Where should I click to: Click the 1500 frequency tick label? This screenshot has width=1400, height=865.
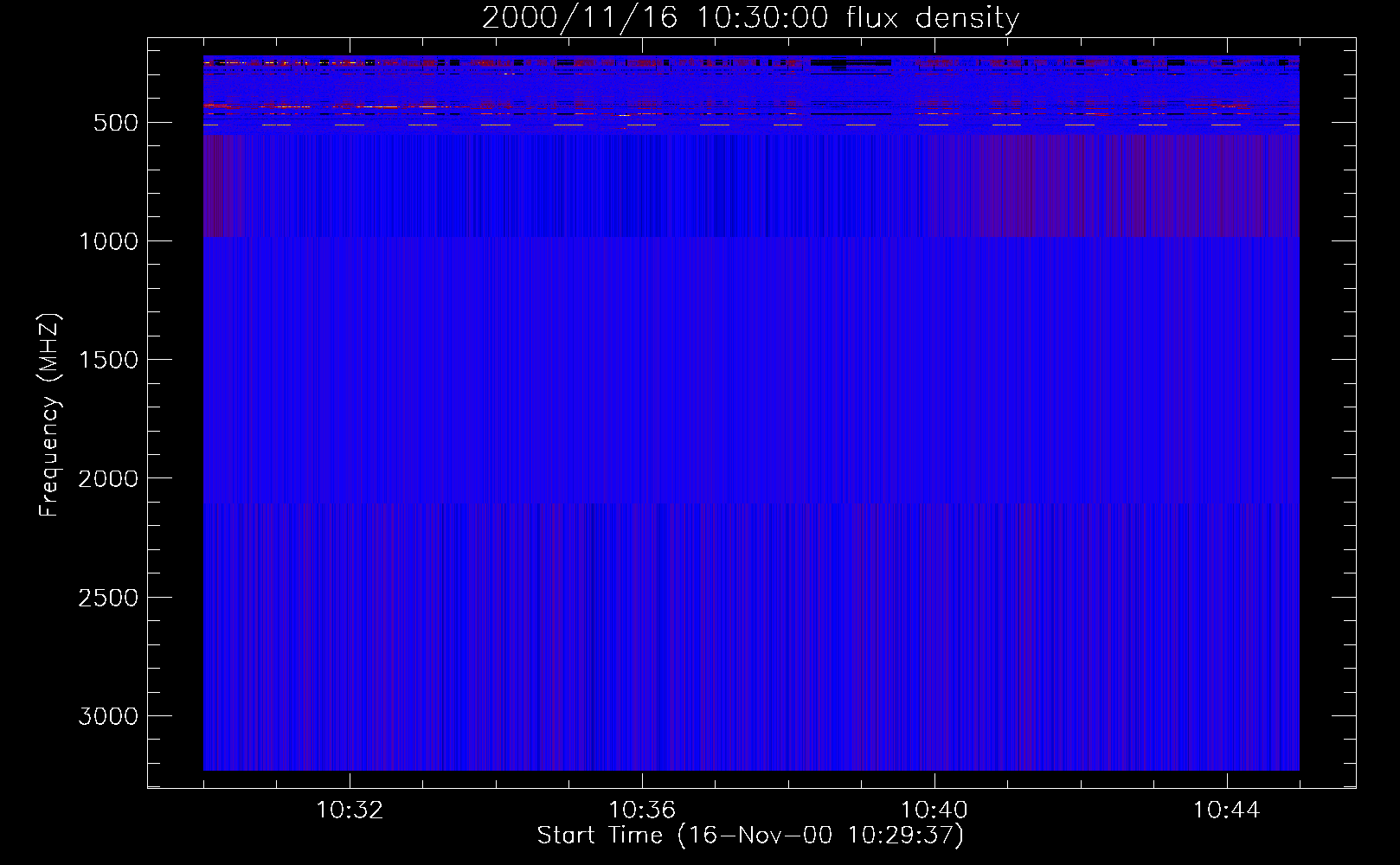pyautogui.click(x=108, y=360)
